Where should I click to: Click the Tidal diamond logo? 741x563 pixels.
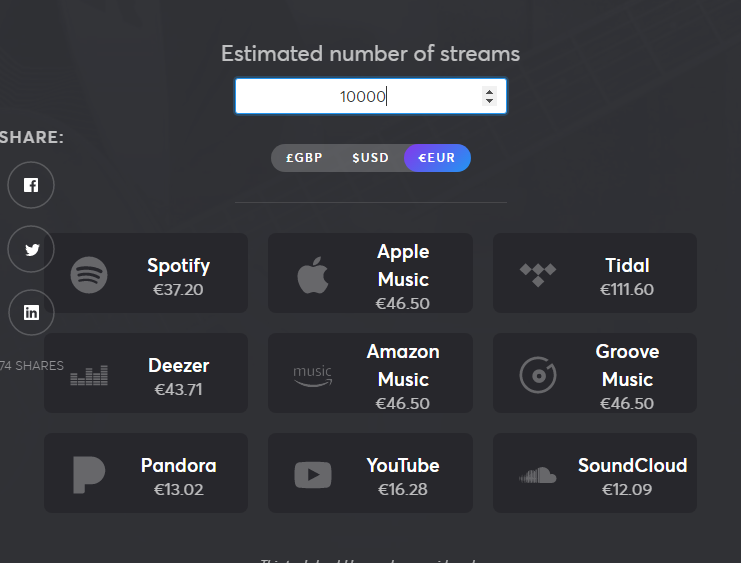coord(538,275)
